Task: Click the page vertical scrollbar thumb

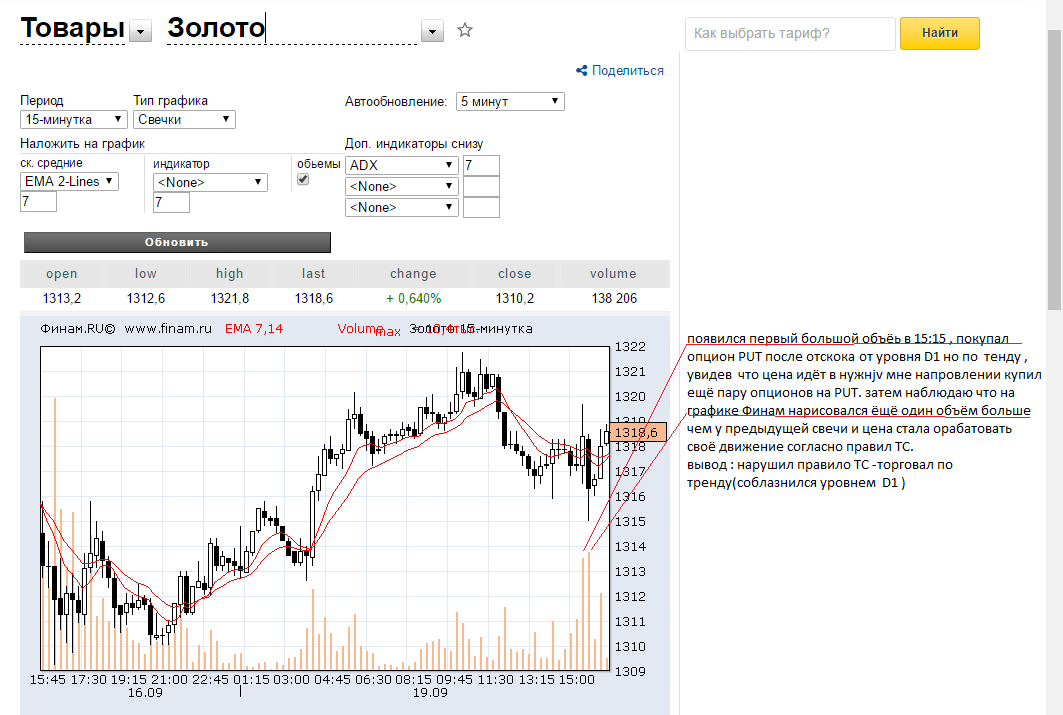Action: pyautogui.click(x=1054, y=170)
